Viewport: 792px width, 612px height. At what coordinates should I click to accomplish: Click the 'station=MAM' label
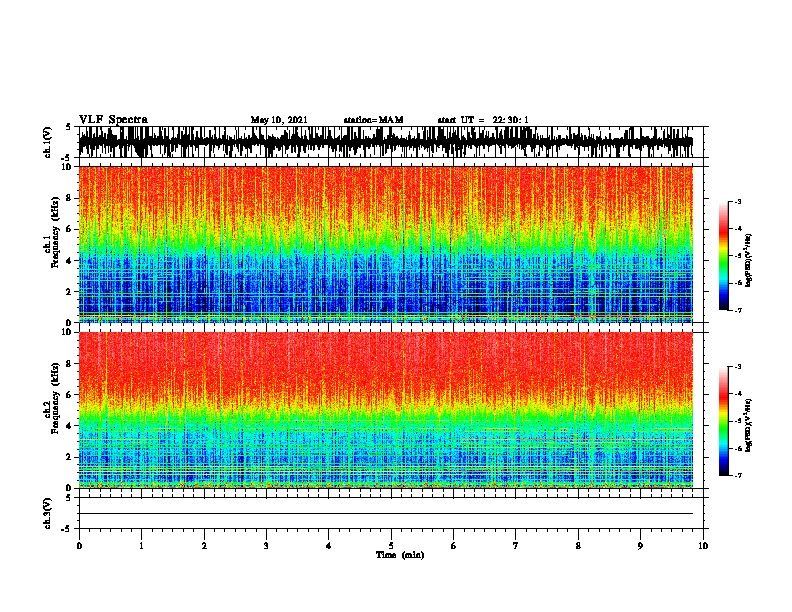pyautogui.click(x=373, y=120)
